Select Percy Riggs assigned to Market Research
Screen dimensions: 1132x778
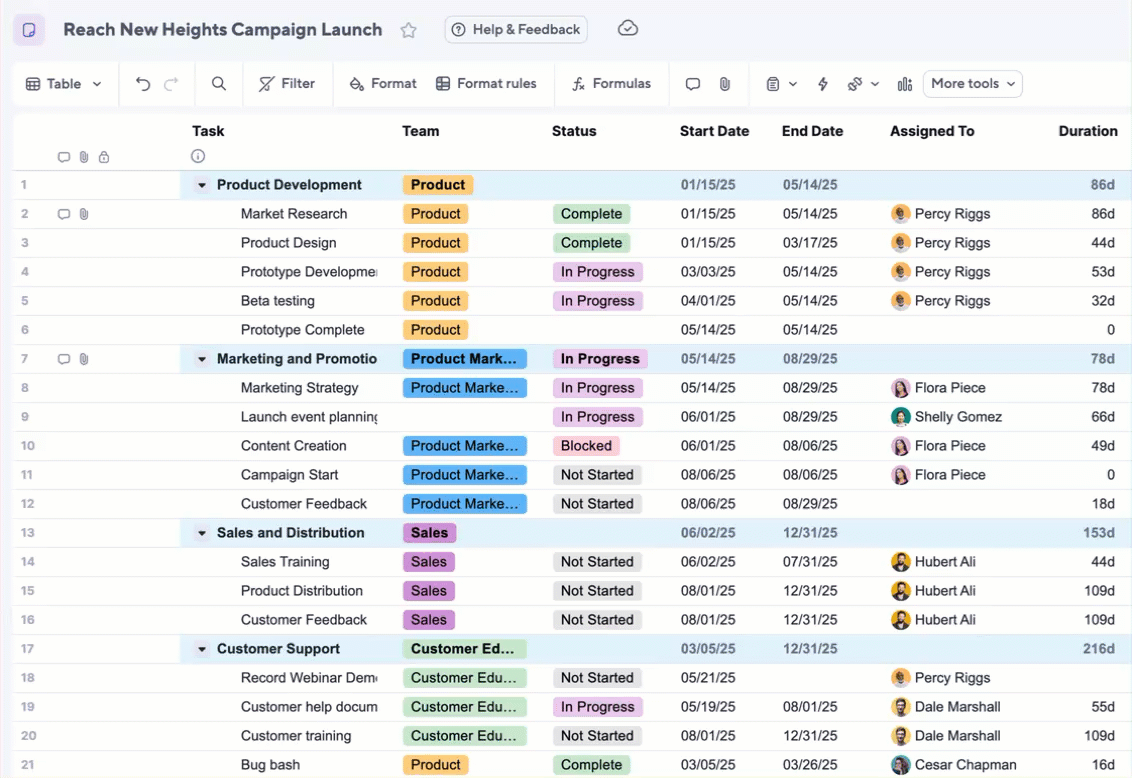click(940, 213)
